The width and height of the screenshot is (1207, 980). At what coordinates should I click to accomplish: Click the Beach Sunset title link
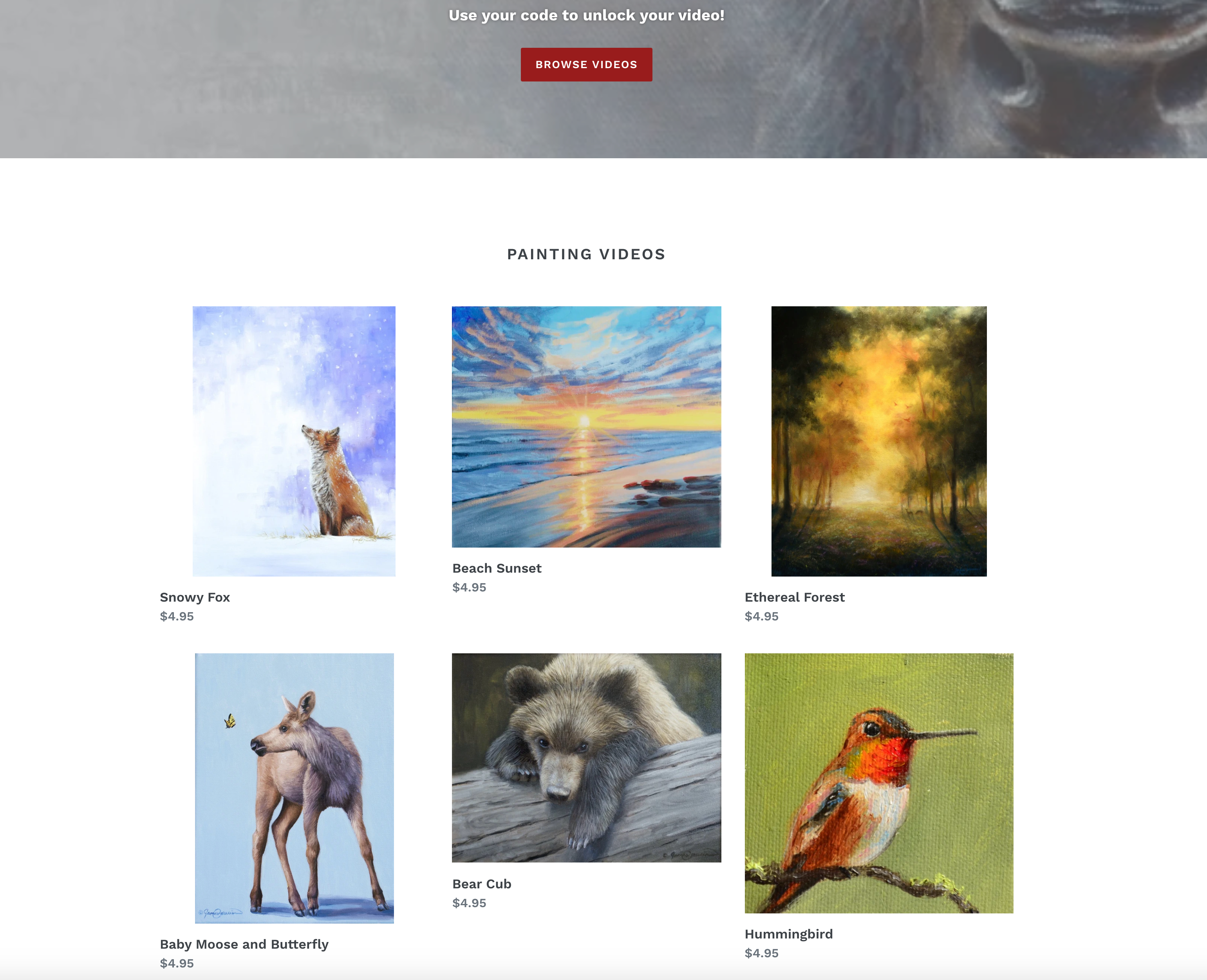pos(497,568)
